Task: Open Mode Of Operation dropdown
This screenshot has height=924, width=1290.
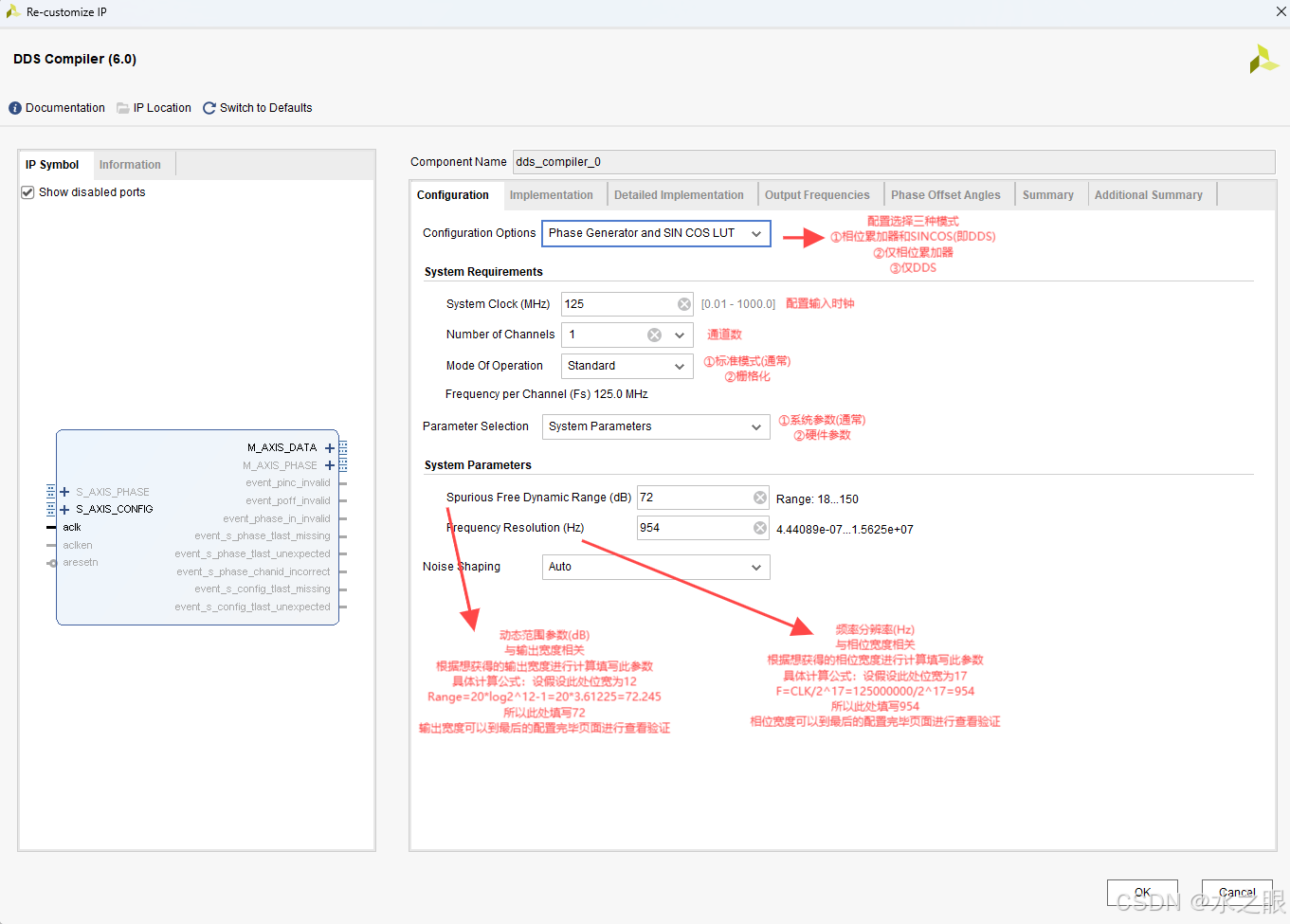Action: pyautogui.click(x=627, y=366)
